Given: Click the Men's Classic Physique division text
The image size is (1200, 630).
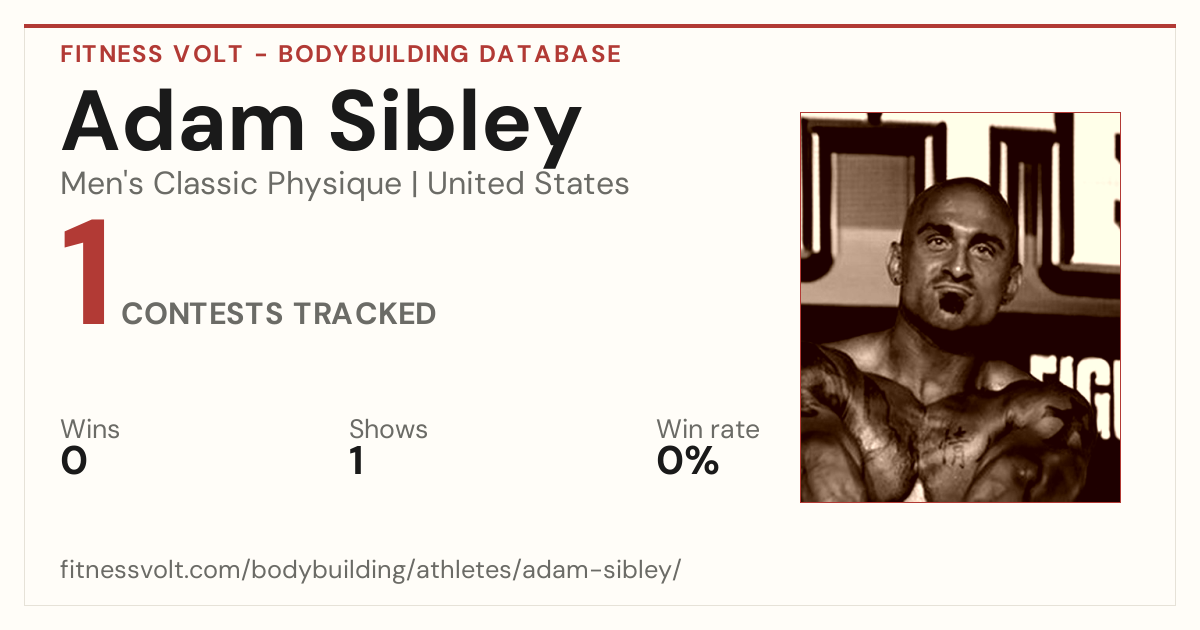Looking at the screenshot, I should click(231, 185).
